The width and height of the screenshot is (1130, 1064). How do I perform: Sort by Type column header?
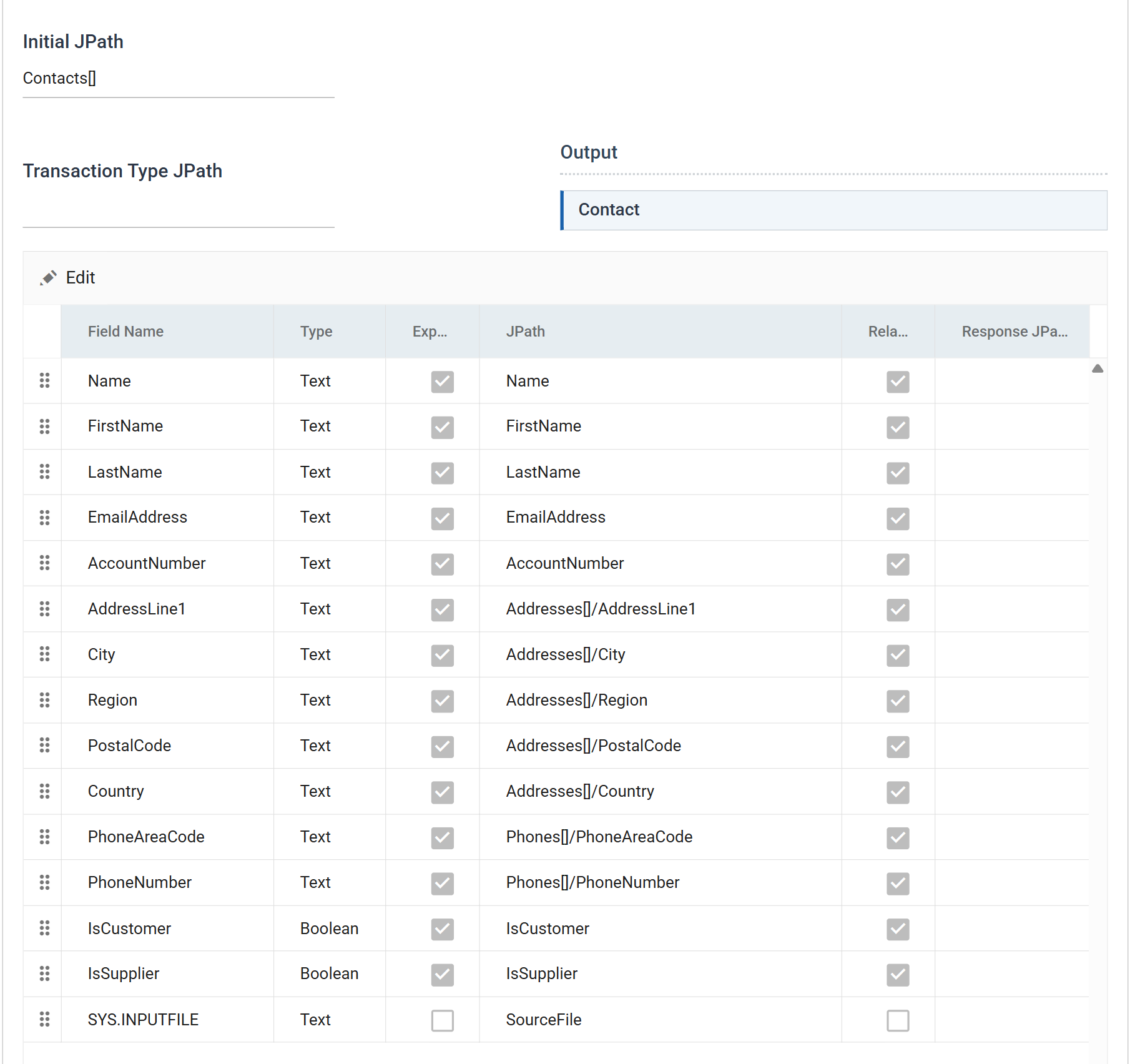[x=330, y=332]
